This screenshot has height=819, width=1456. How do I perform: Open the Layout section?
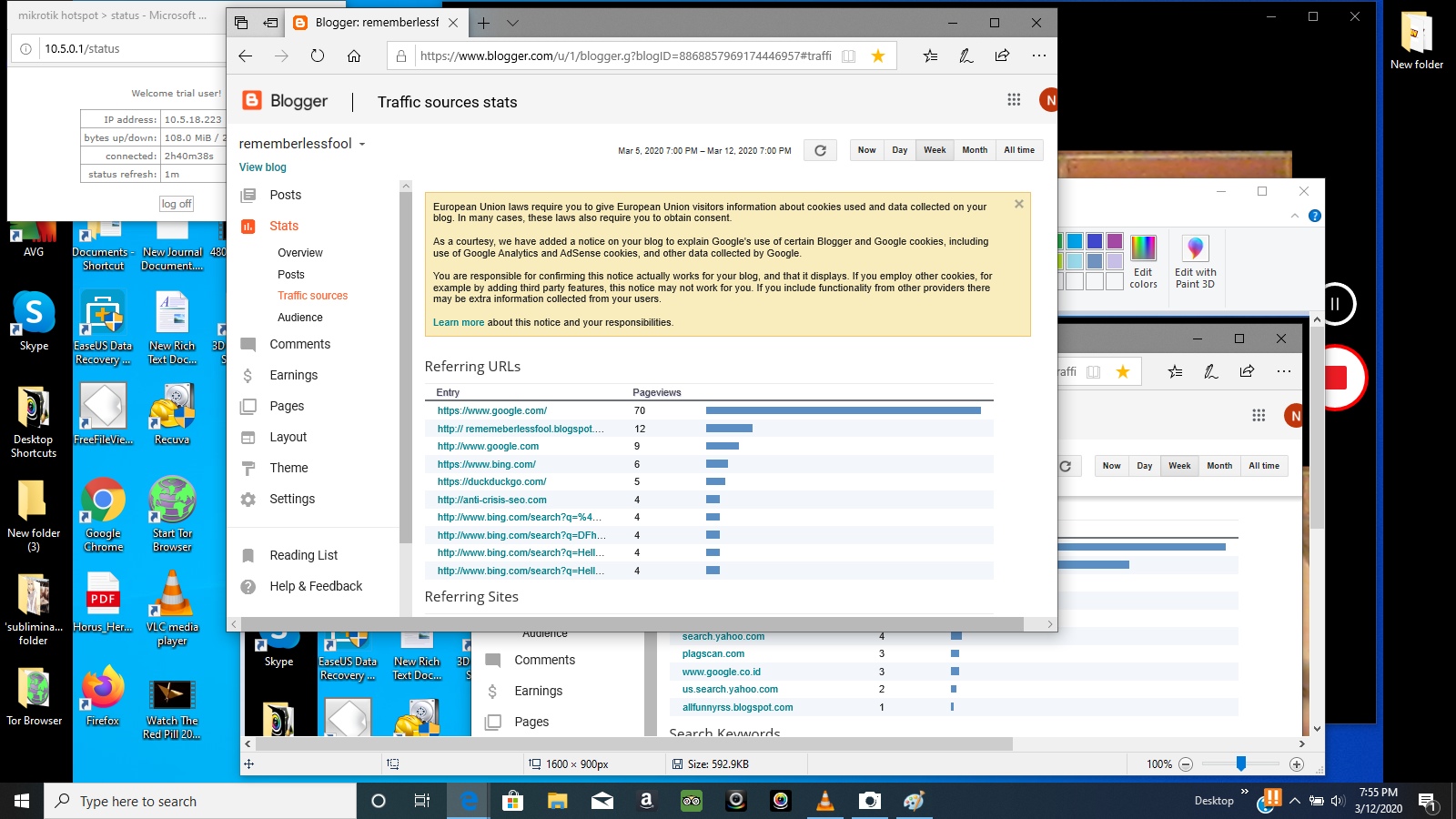tap(288, 437)
